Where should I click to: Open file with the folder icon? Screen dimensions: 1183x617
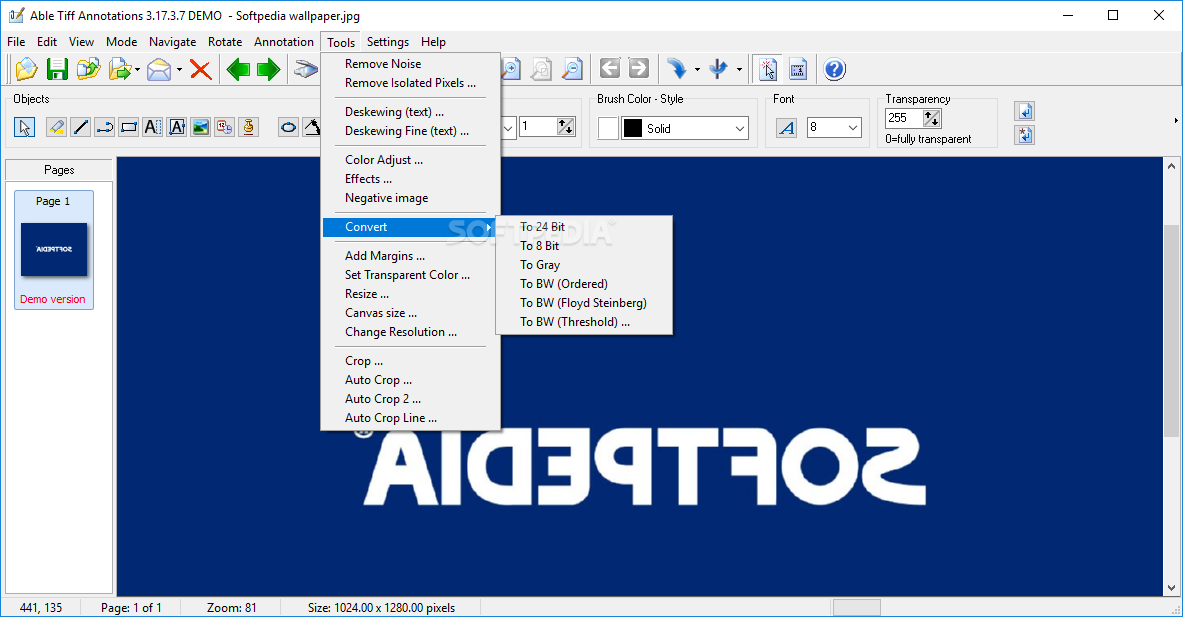click(x=26, y=69)
